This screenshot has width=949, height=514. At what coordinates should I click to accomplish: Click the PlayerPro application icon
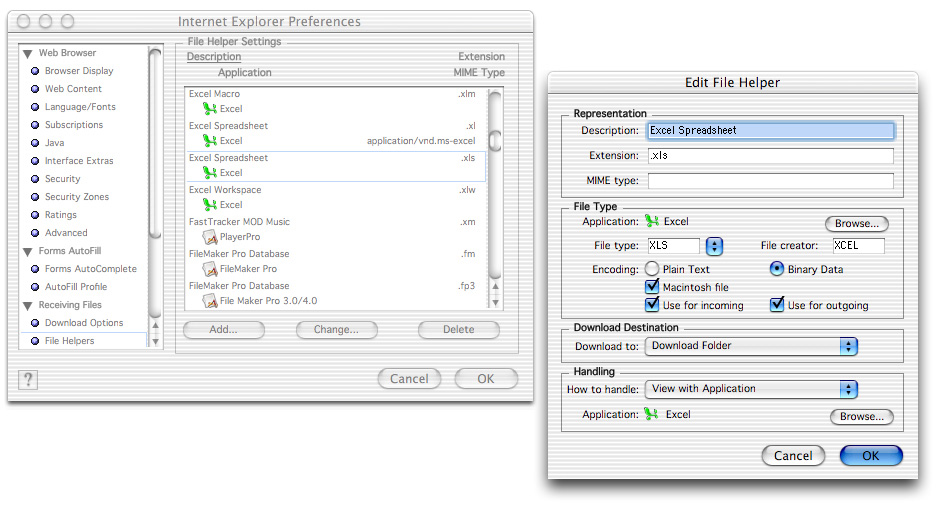pyautogui.click(x=209, y=237)
